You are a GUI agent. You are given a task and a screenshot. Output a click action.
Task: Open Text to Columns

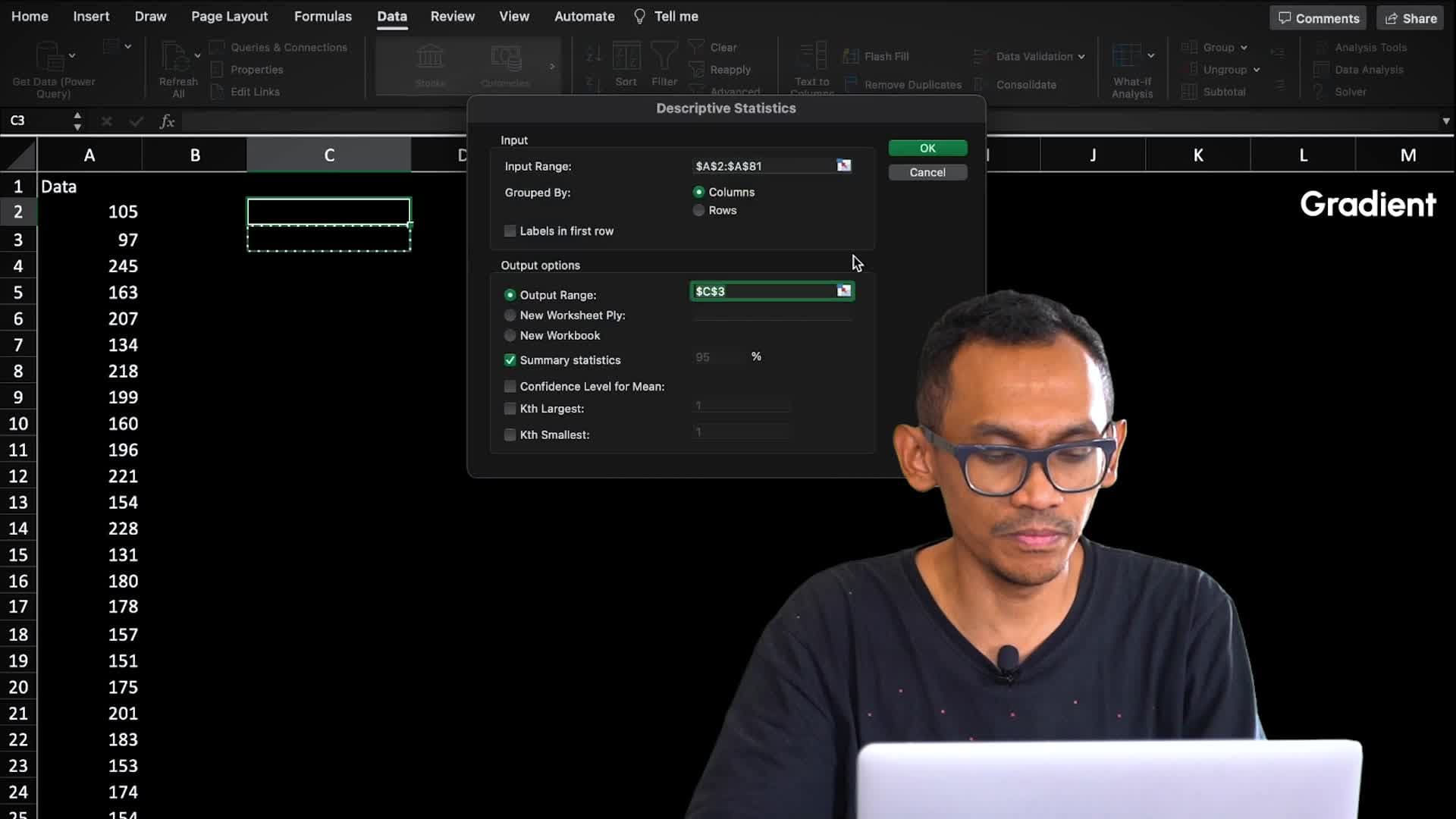pyautogui.click(x=810, y=68)
